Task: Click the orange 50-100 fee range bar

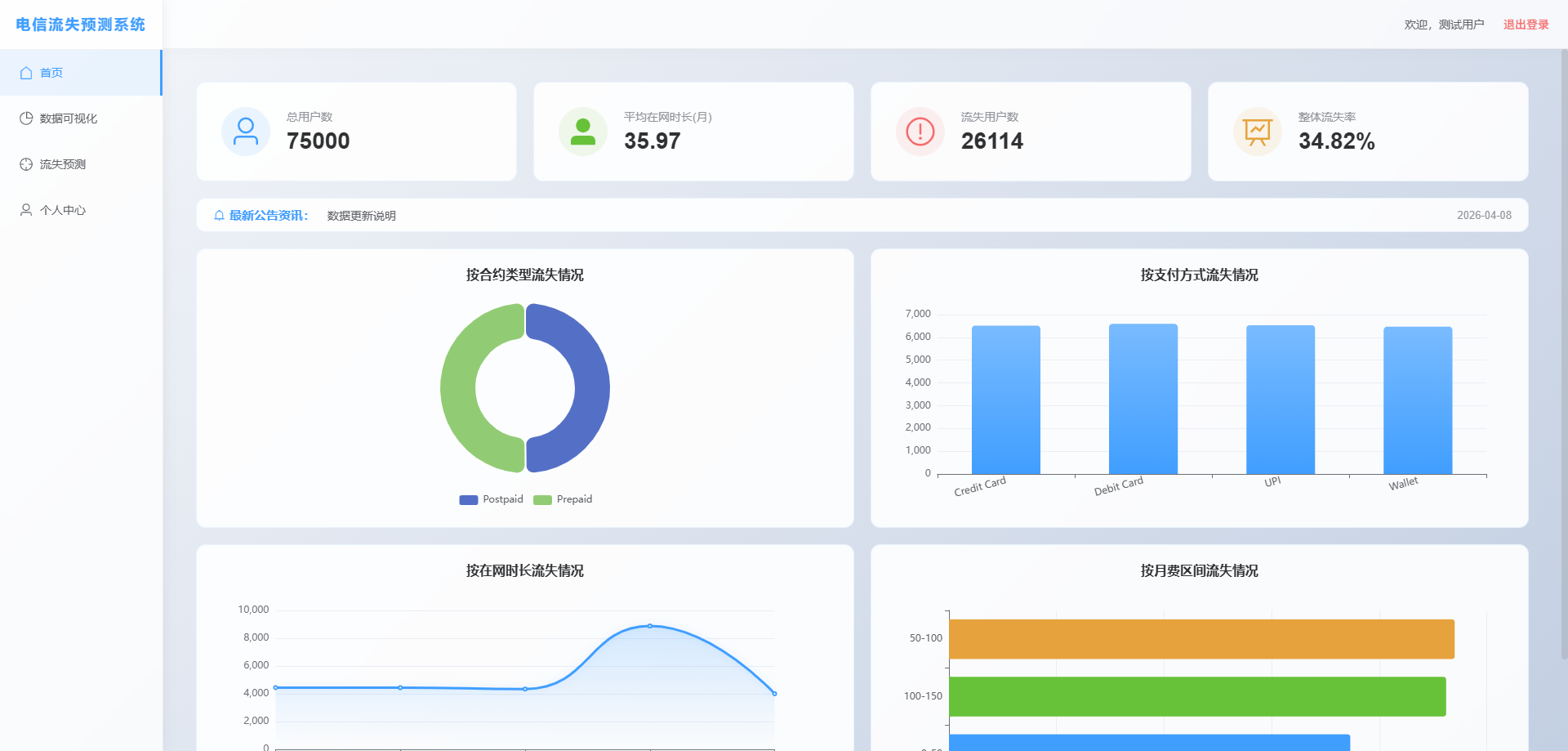Action: point(1200,639)
